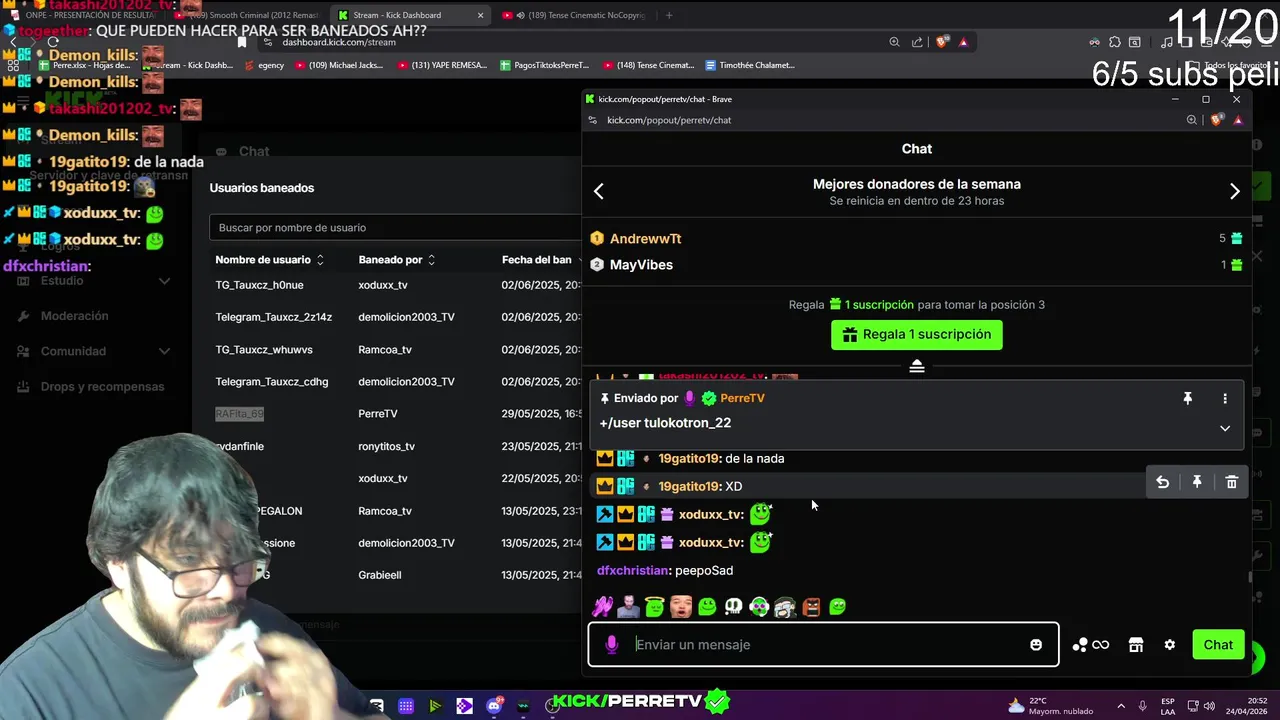Click ronytitos_tv in Baneado por column
Image resolution: width=1280 pixels, height=720 pixels.
point(386,446)
